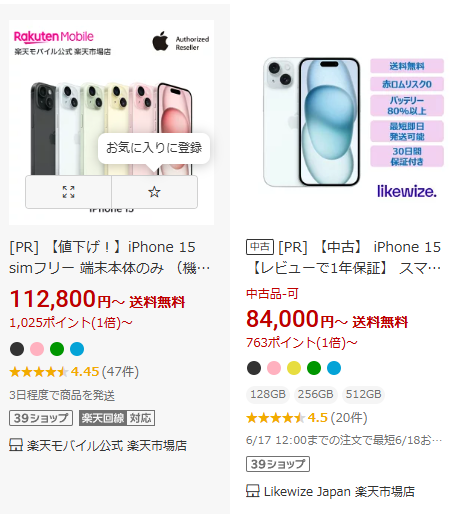Select pink color on Rakuten Mobile iPhone 15
Screen dimensions: 467x514
(37, 349)
